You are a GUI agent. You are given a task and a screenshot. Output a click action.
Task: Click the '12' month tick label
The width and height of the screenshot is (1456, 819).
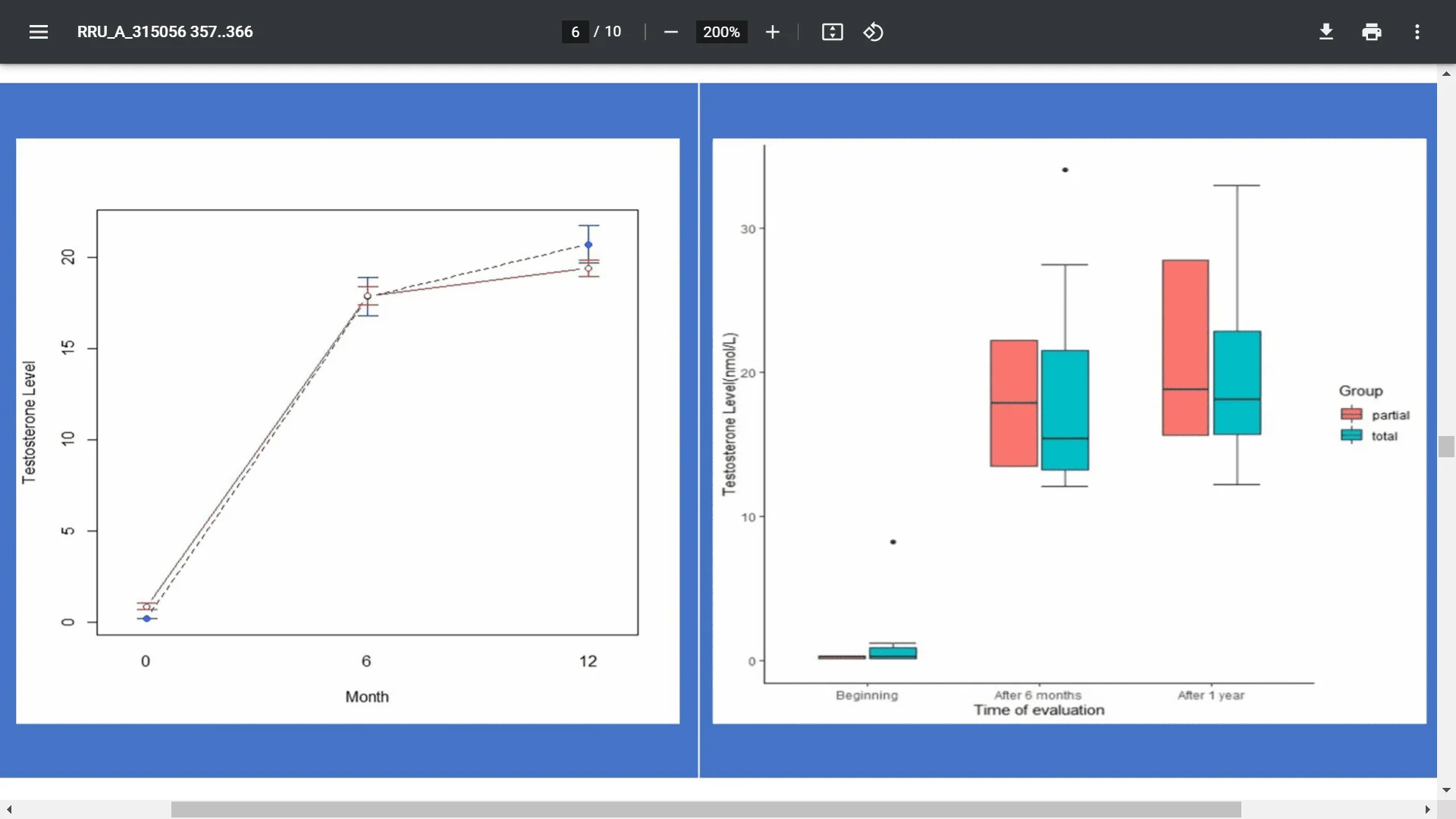pos(588,661)
